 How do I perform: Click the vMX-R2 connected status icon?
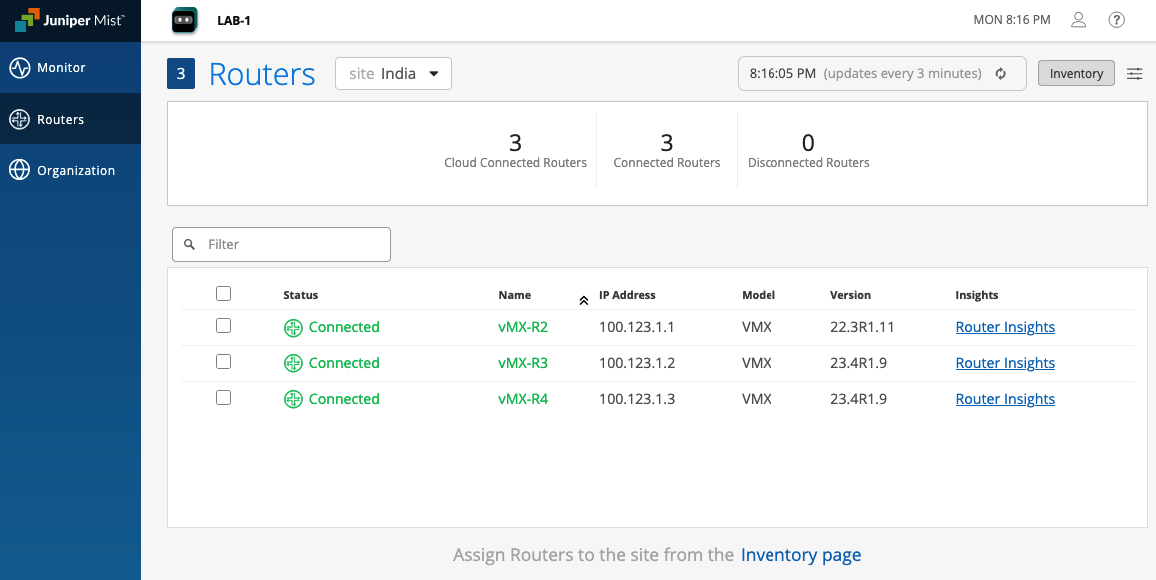click(x=293, y=327)
